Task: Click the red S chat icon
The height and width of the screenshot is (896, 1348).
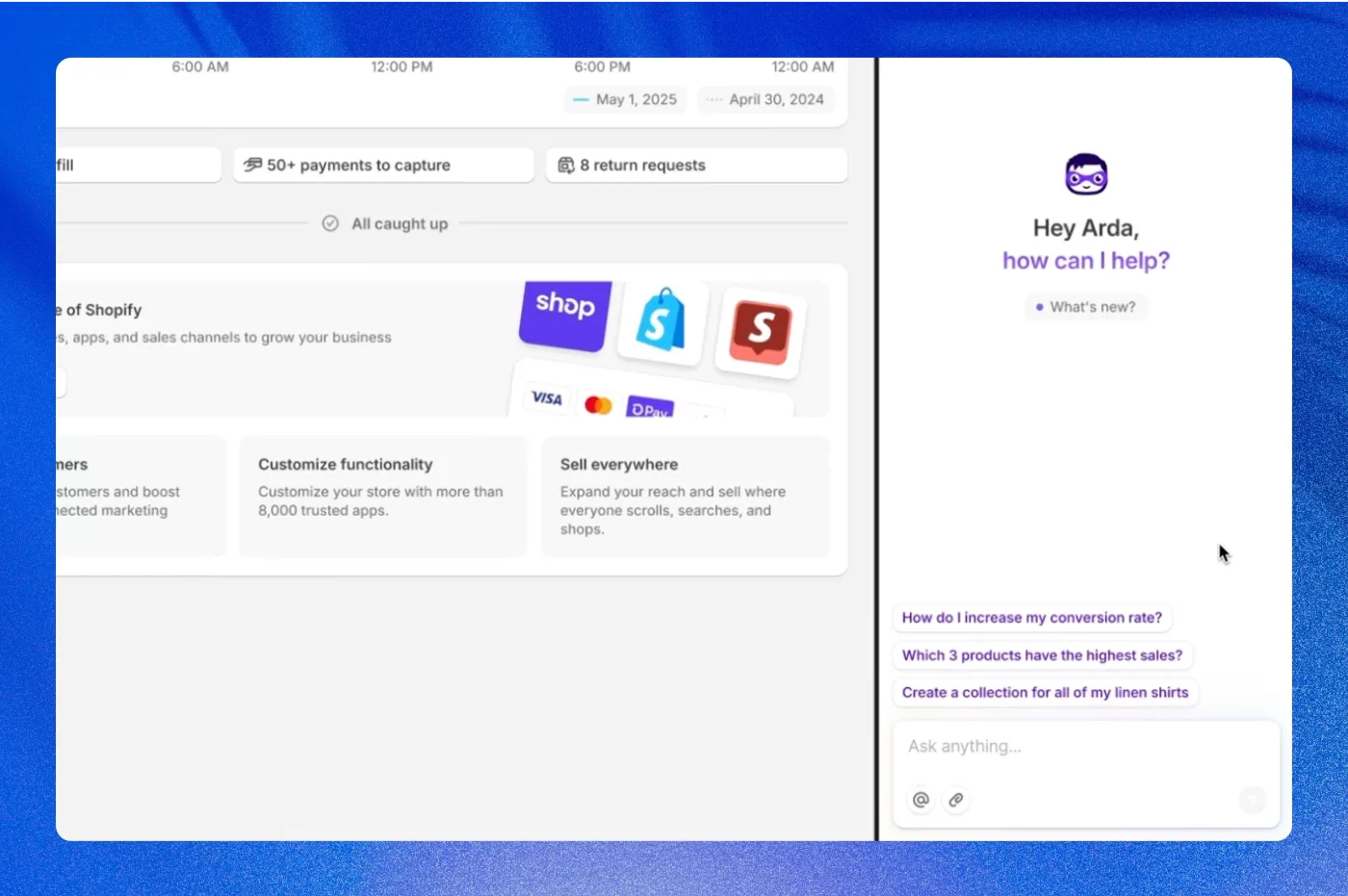Action: tap(761, 331)
